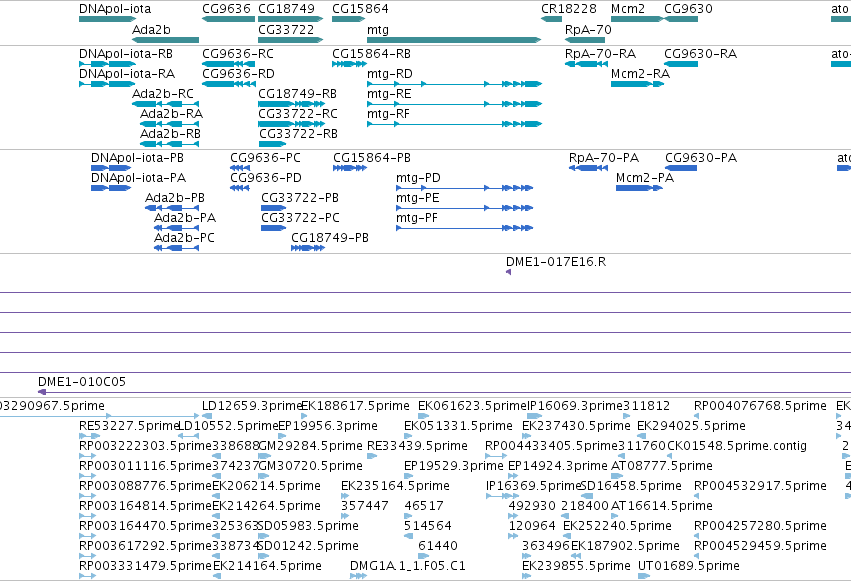Select protein Ada2b-PB
The height and width of the screenshot is (581, 851).
[x=172, y=208]
